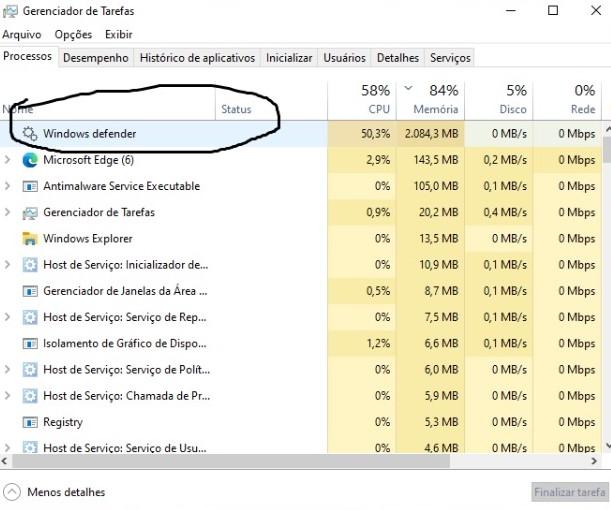The width and height of the screenshot is (611, 510).
Task: Click the Gerenciador de Janelas da Área icon
Action: pos(30,291)
